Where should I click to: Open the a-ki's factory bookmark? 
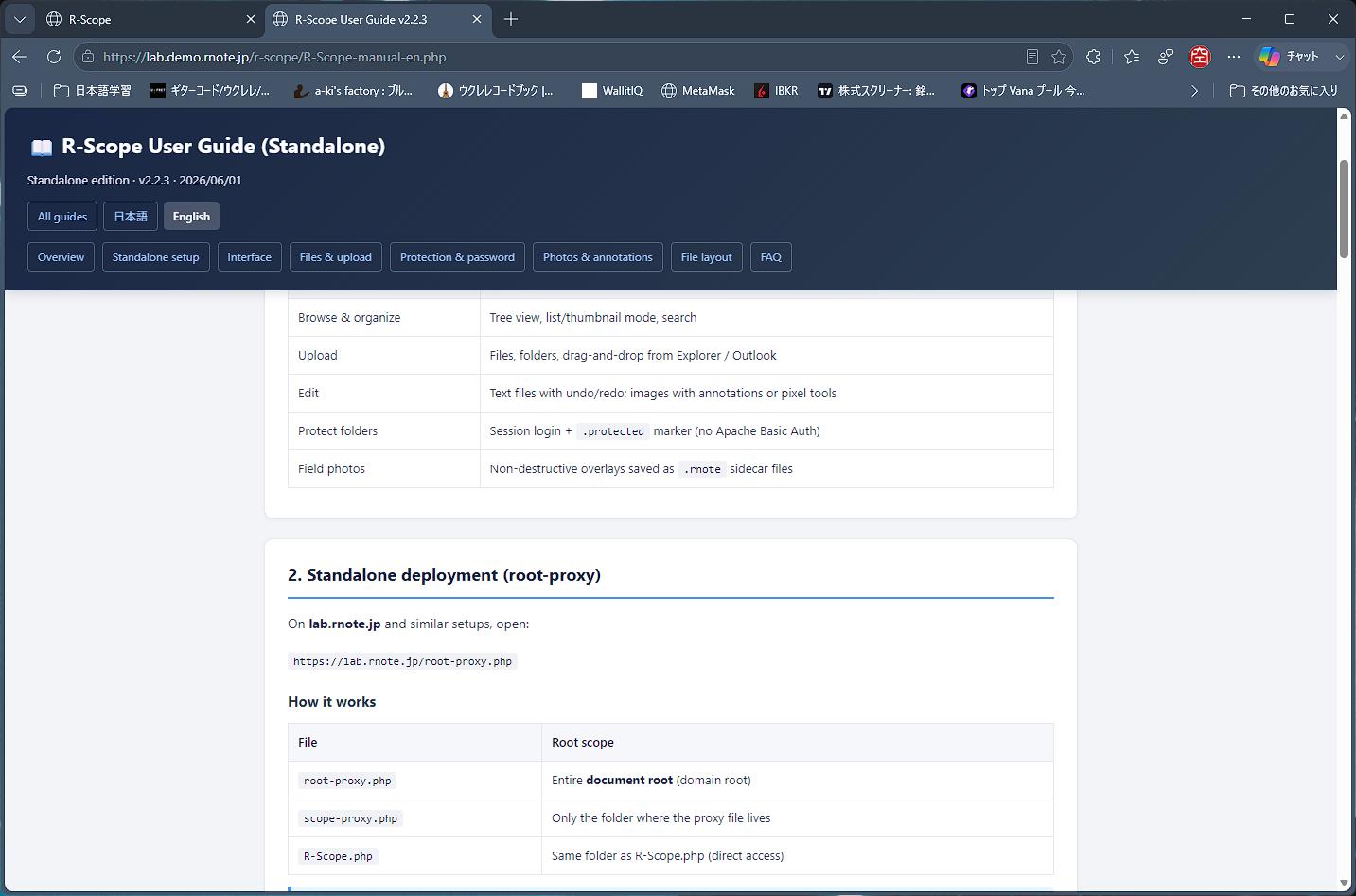353,91
